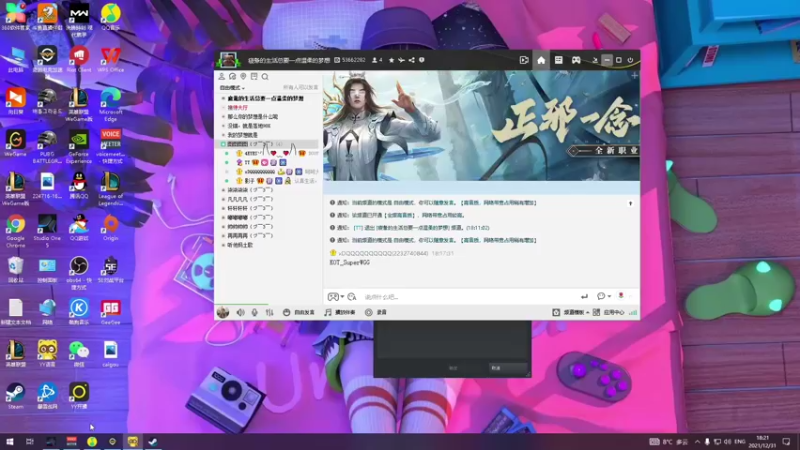Image resolution: width=800 pixels, height=450 pixels.
Task: Open the home tab in YY title bar
Action: (541, 60)
